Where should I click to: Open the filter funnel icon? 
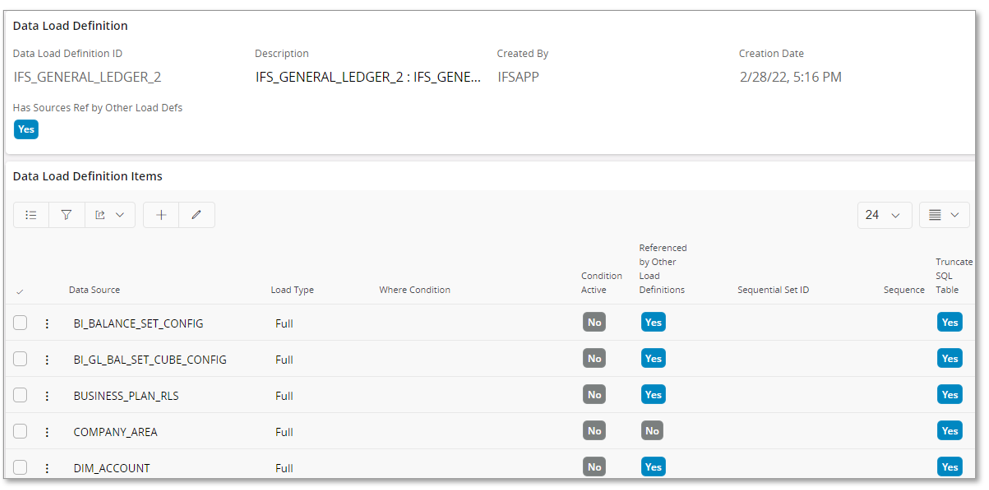click(66, 215)
